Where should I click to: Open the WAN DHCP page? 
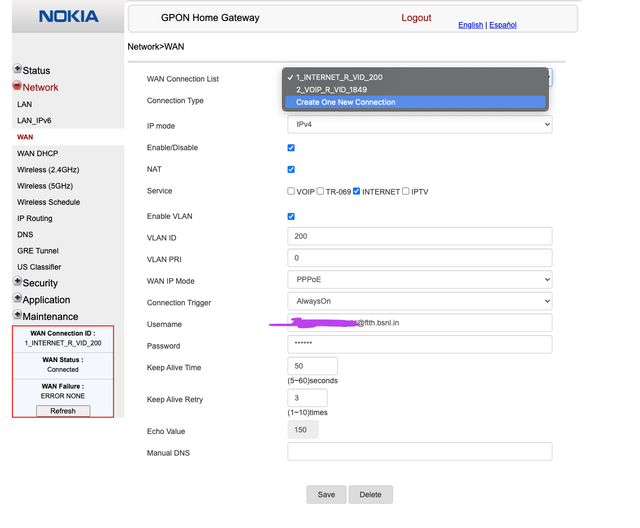38,153
